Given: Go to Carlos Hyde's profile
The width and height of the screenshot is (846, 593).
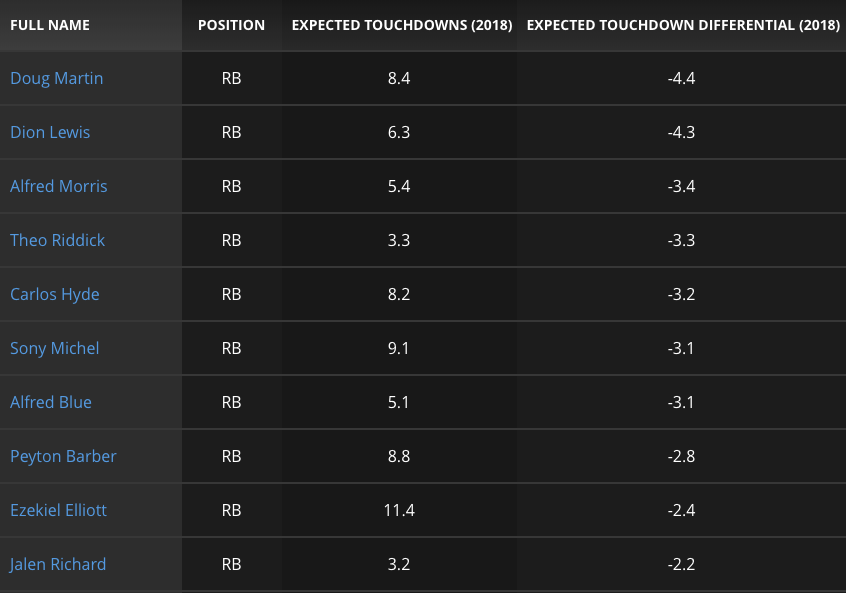Looking at the screenshot, I should coord(54,294).
